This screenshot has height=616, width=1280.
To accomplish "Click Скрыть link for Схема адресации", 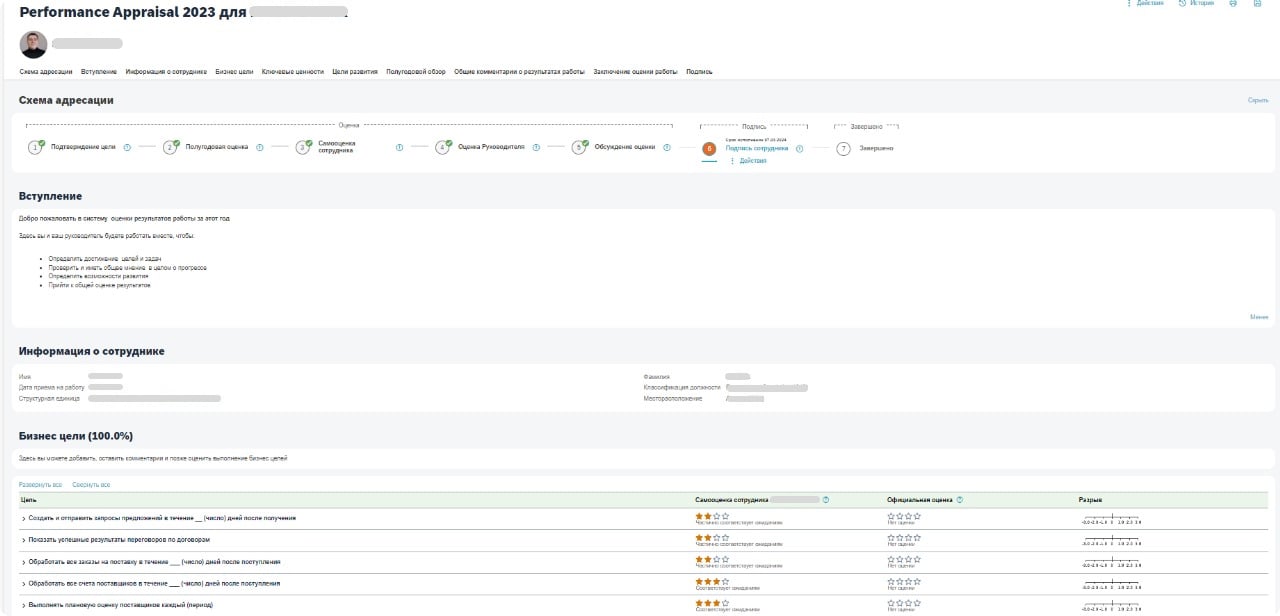I will click(x=1257, y=101).
